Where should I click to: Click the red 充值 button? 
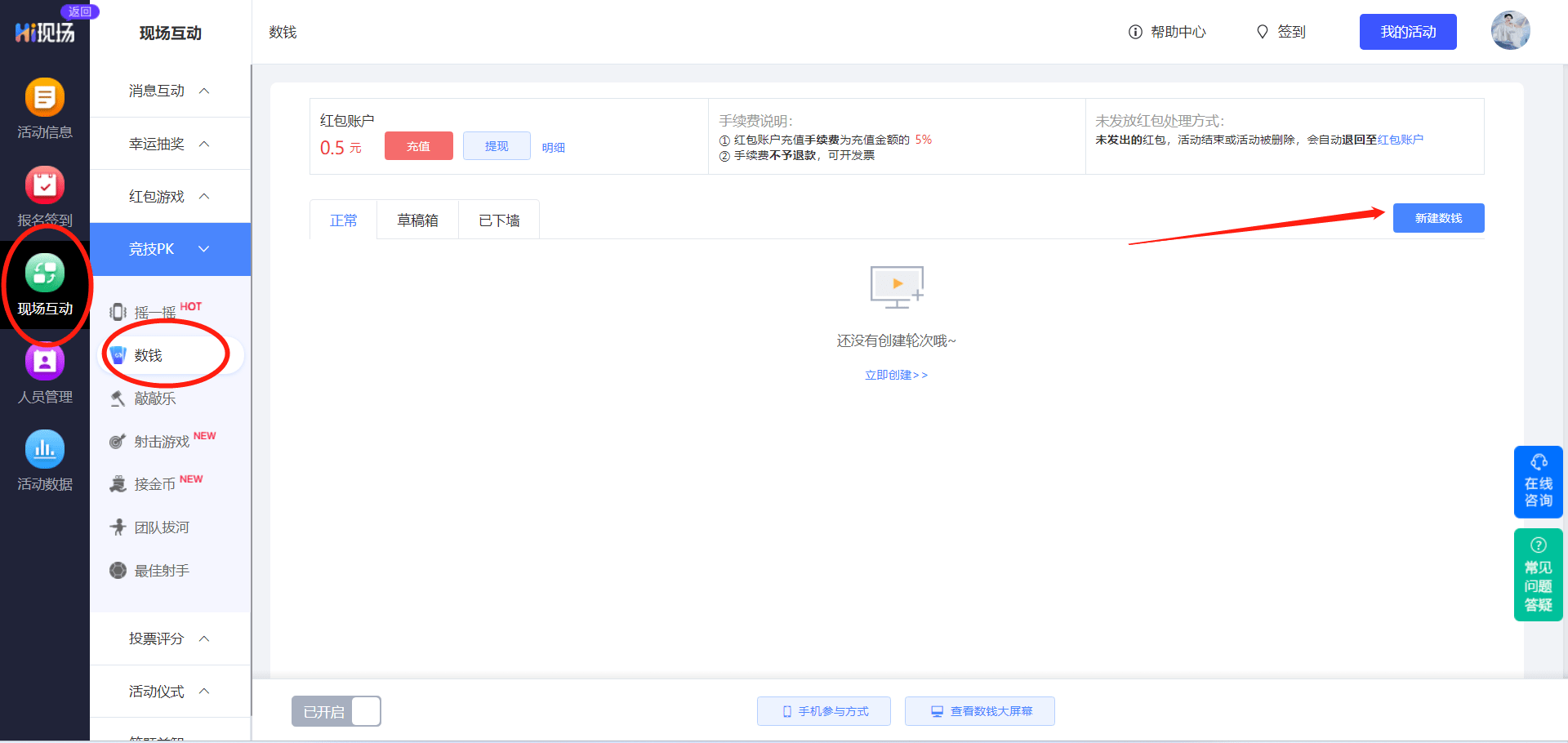418,146
